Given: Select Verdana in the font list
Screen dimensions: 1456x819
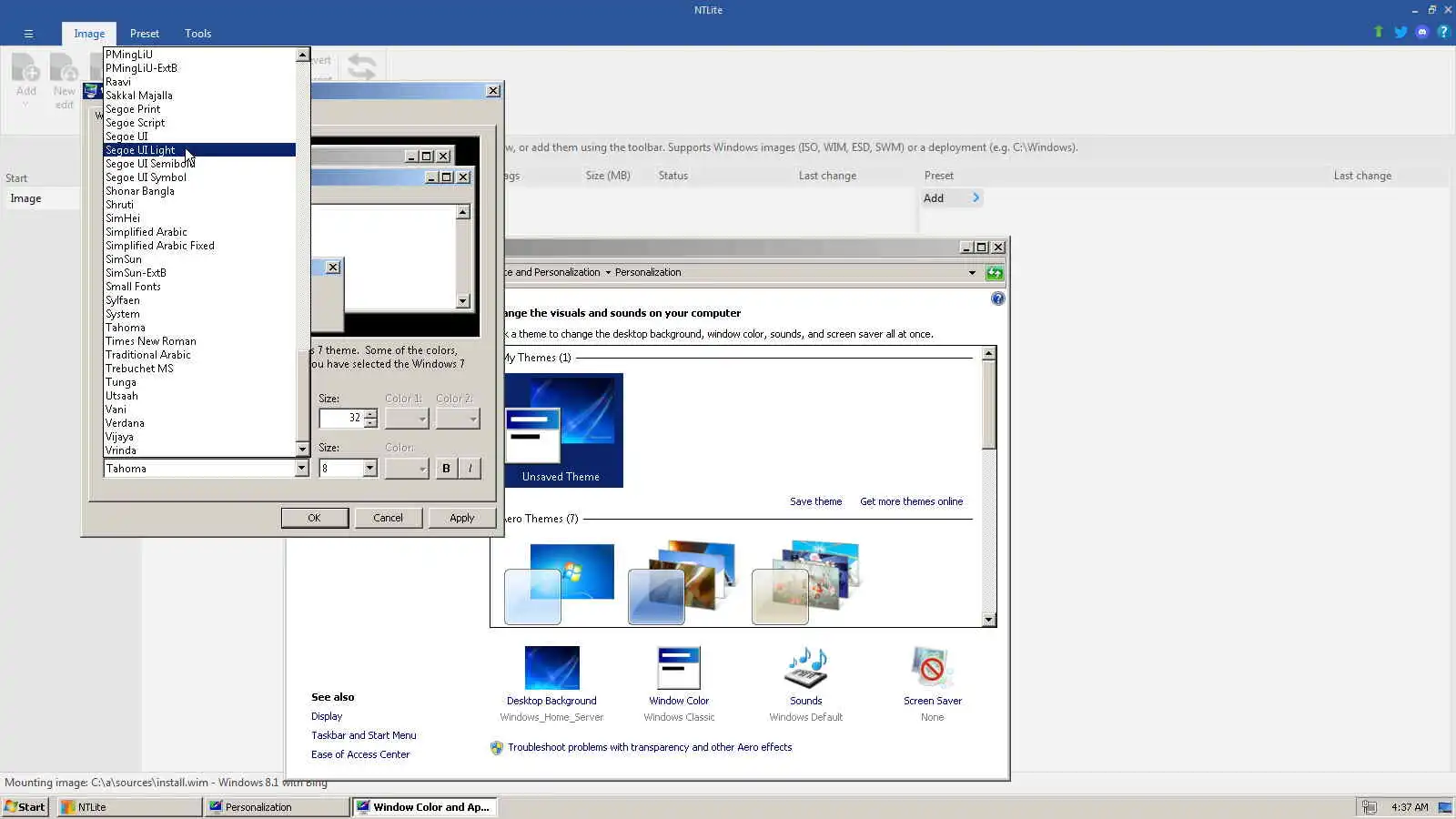Looking at the screenshot, I should coord(199,423).
